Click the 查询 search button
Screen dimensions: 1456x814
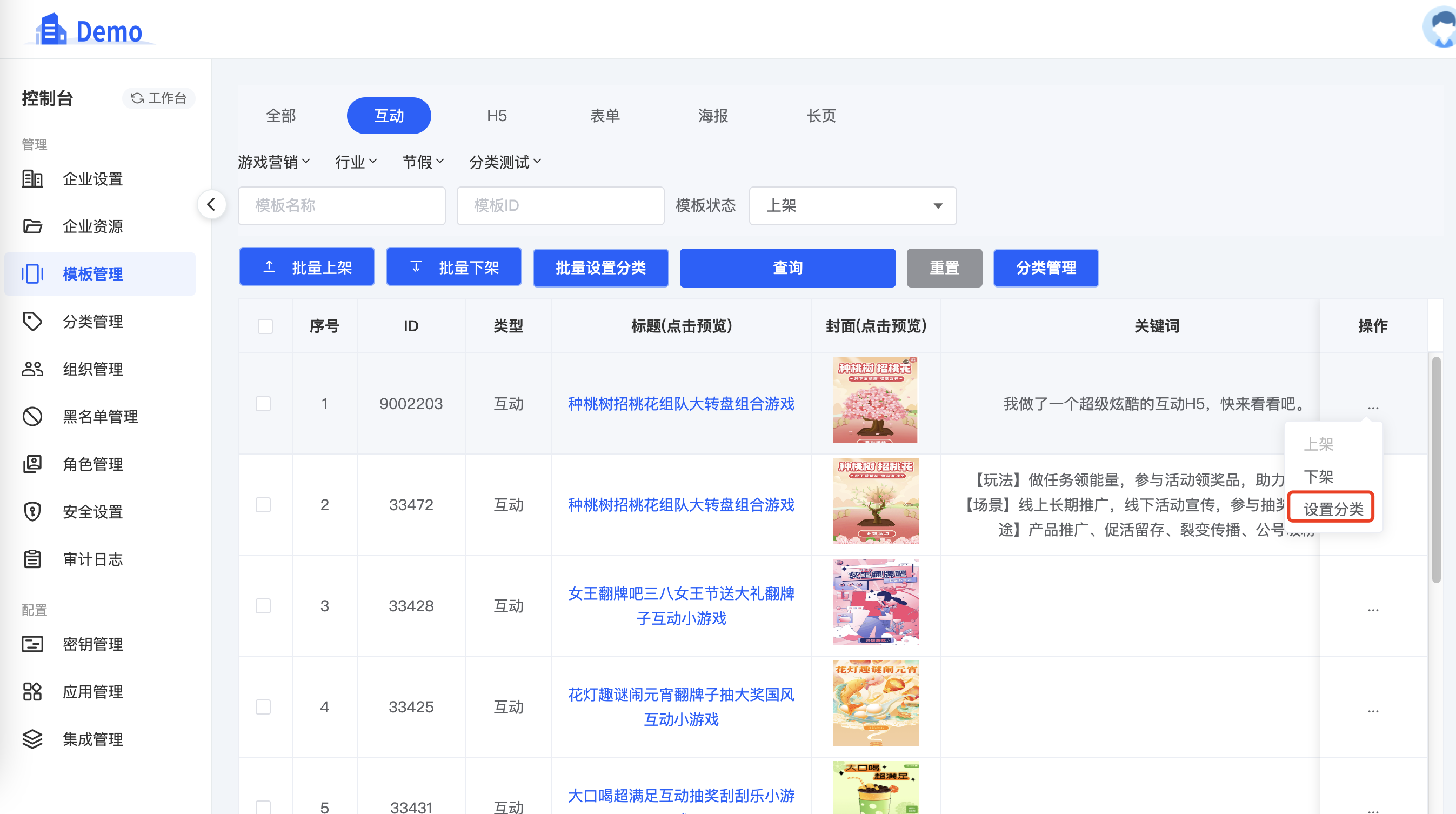pos(787,268)
